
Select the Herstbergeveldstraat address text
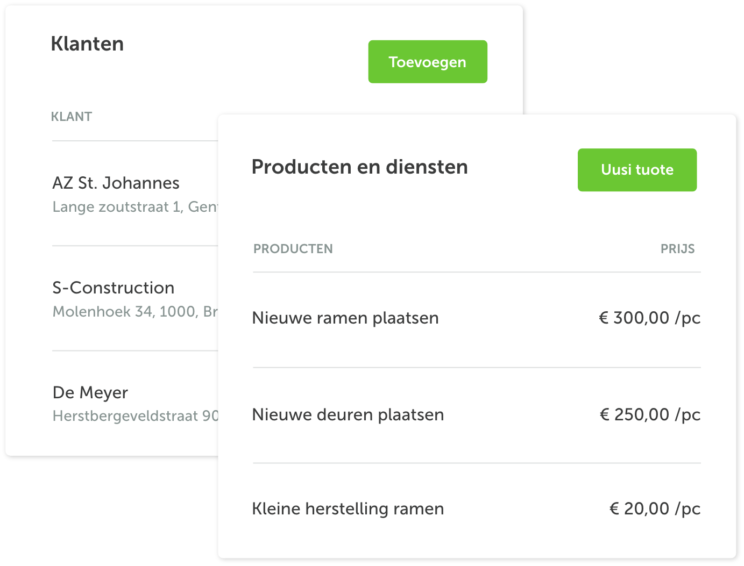[135, 416]
